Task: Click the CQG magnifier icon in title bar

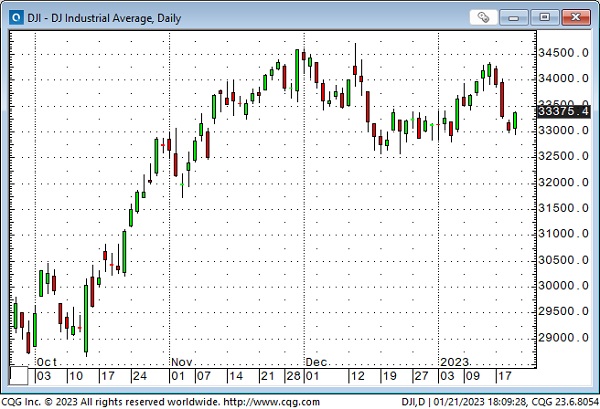Action: click(x=16, y=18)
